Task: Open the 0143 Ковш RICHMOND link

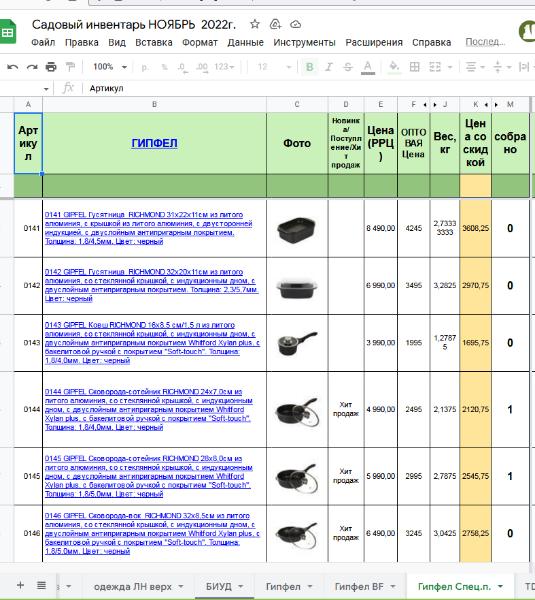Action: pos(152,342)
